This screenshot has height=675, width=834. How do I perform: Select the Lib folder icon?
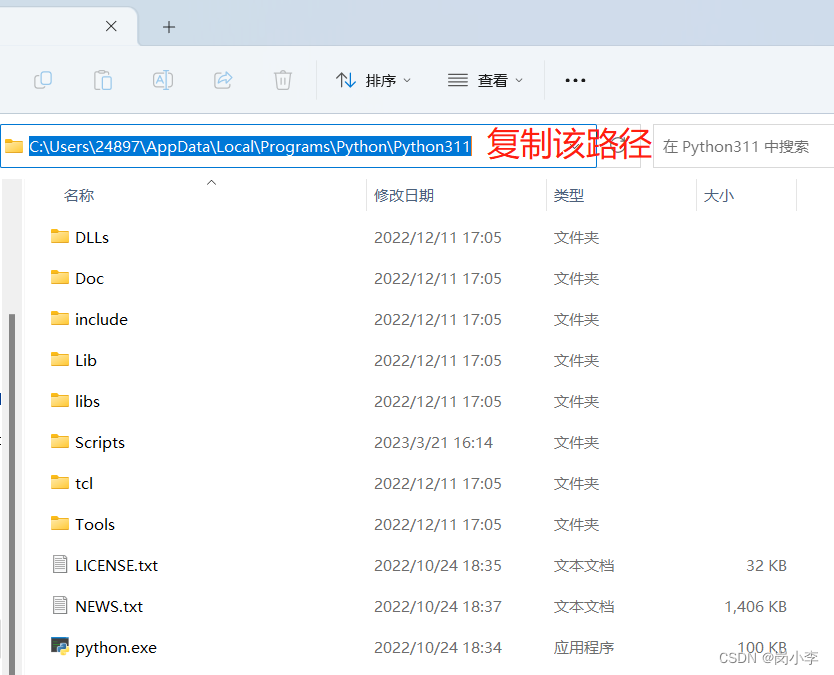(60, 359)
